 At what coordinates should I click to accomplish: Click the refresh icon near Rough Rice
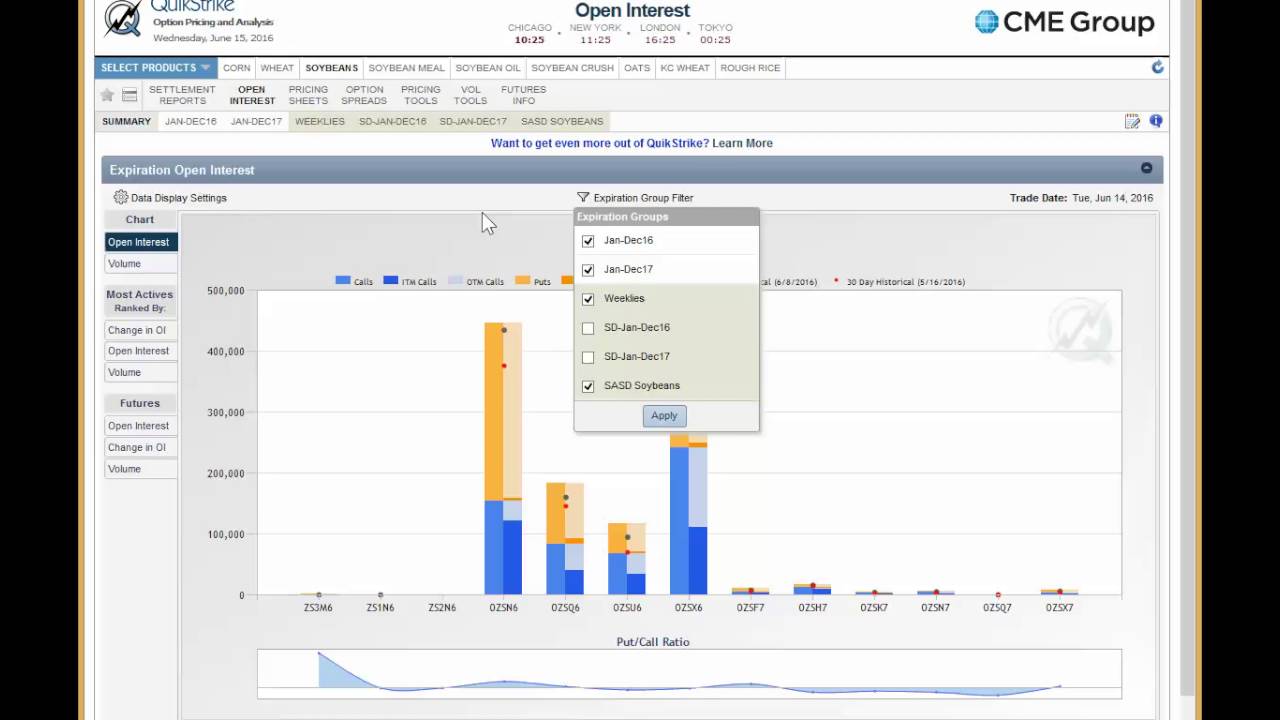pos(1157,67)
